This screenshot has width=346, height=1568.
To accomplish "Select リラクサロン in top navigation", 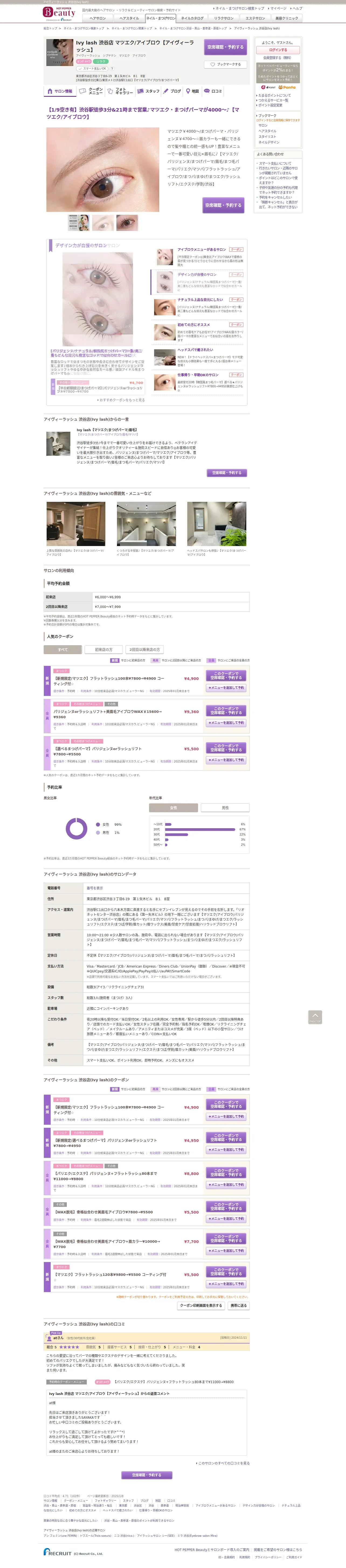I will [x=224, y=18].
